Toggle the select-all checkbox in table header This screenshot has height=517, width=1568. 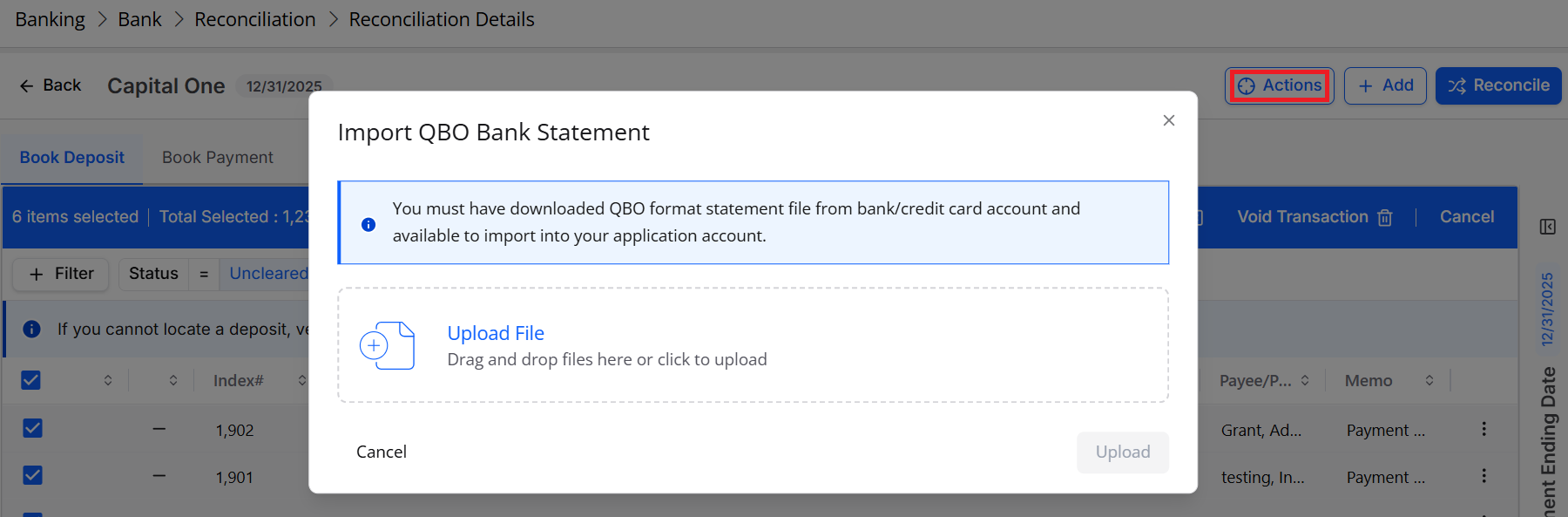point(31,380)
